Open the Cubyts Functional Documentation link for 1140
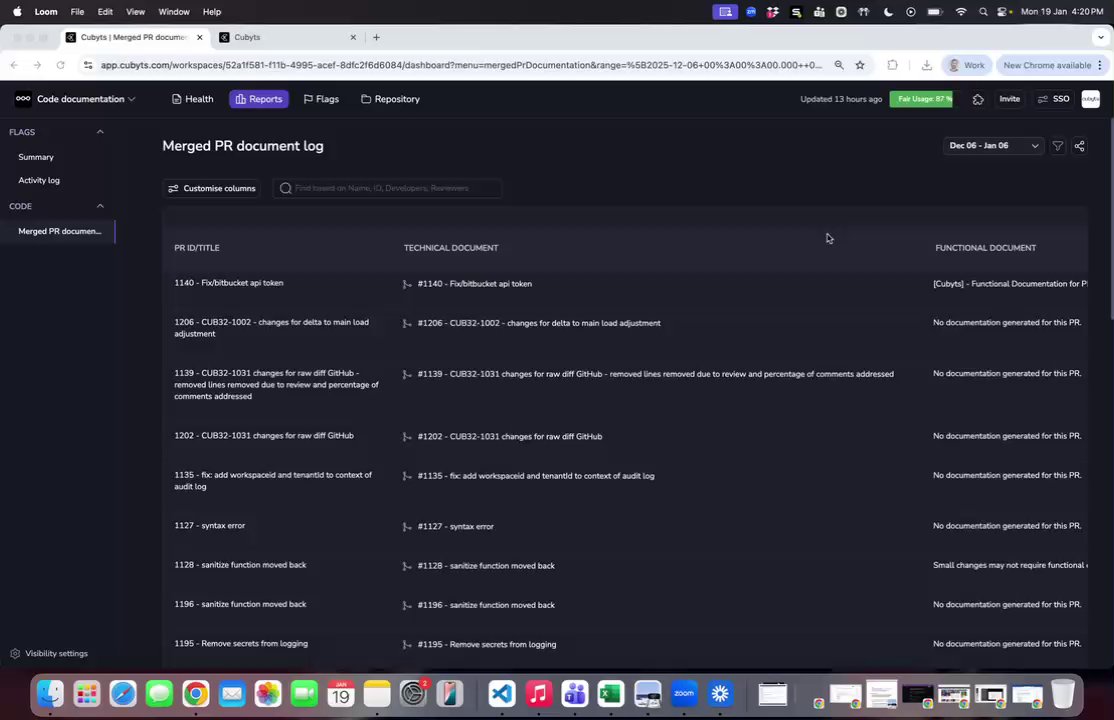 tap(1010, 284)
